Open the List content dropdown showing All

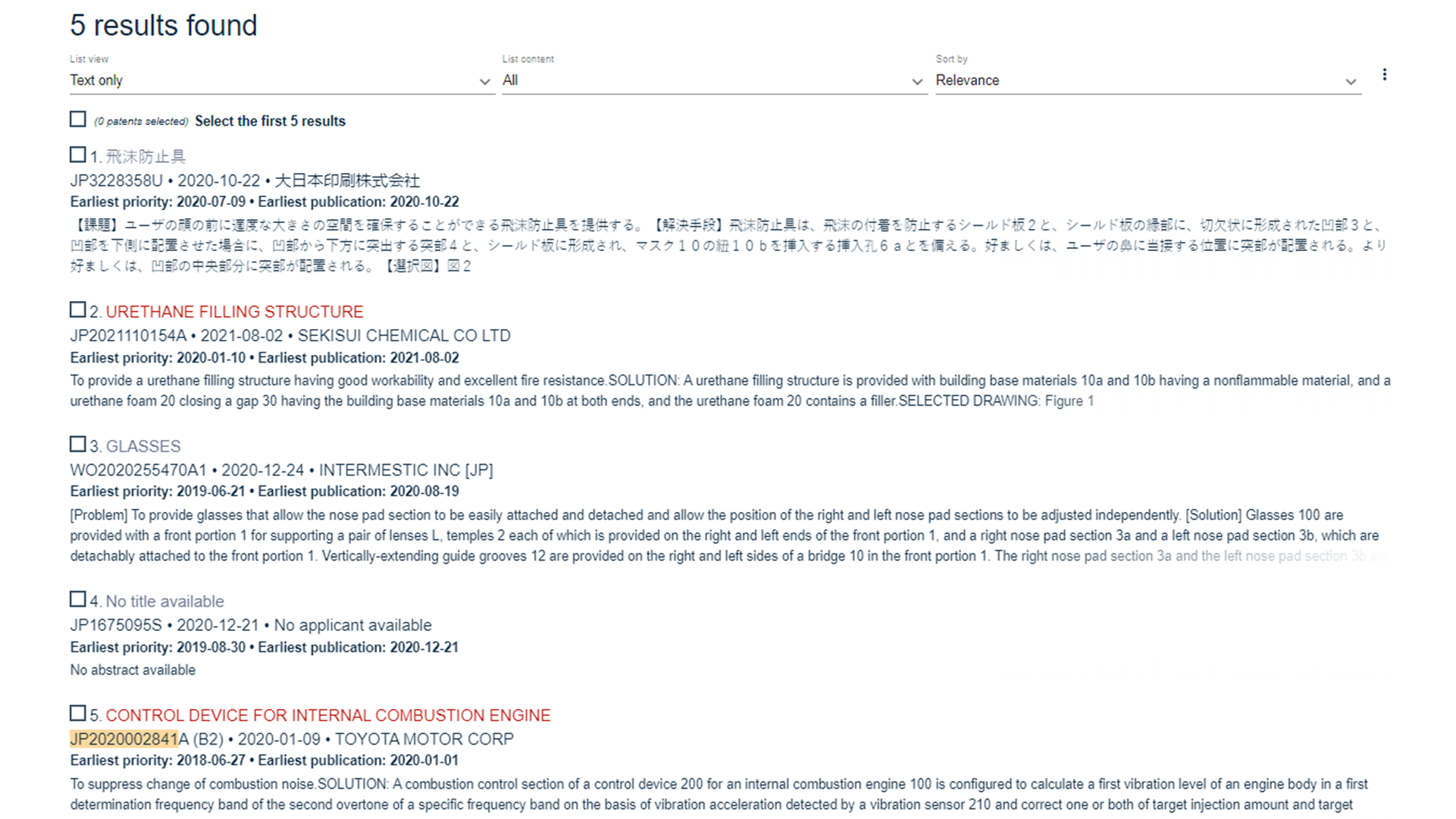(x=712, y=80)
